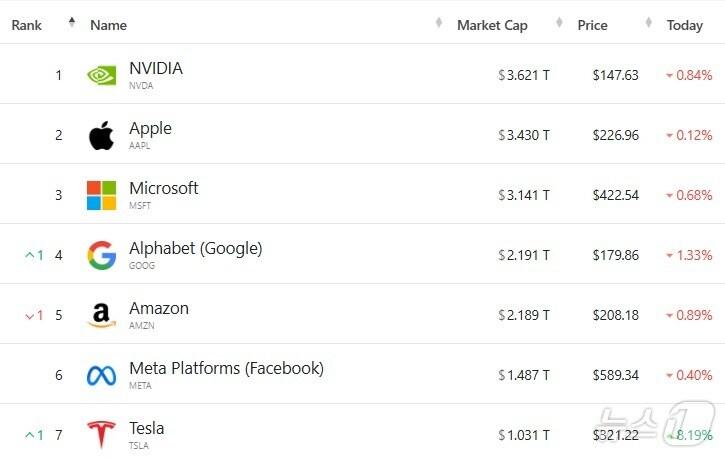Sort by Name column header
Screen dimensions: 725x458
coord(108,25)
